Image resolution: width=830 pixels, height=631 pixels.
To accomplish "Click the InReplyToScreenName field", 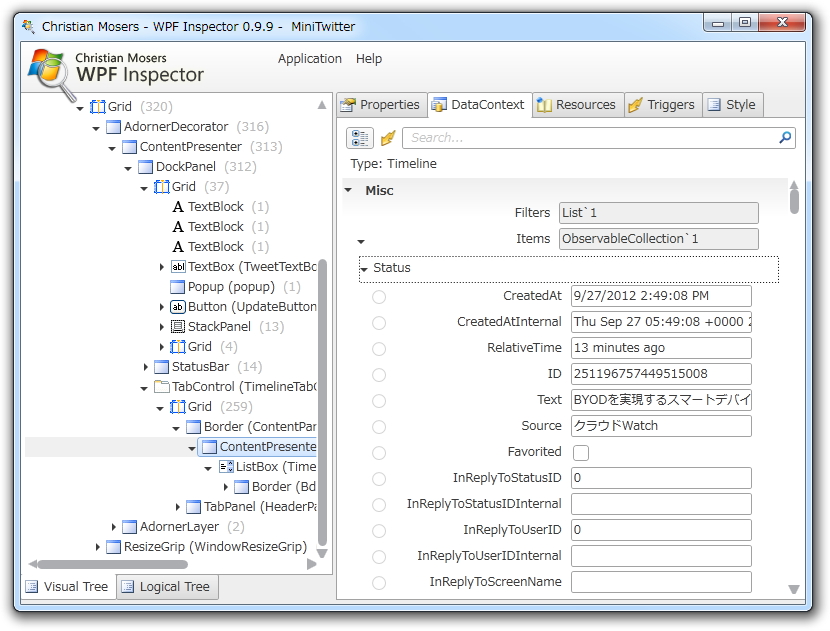I will pyautogui.click(x=661, y=582).
